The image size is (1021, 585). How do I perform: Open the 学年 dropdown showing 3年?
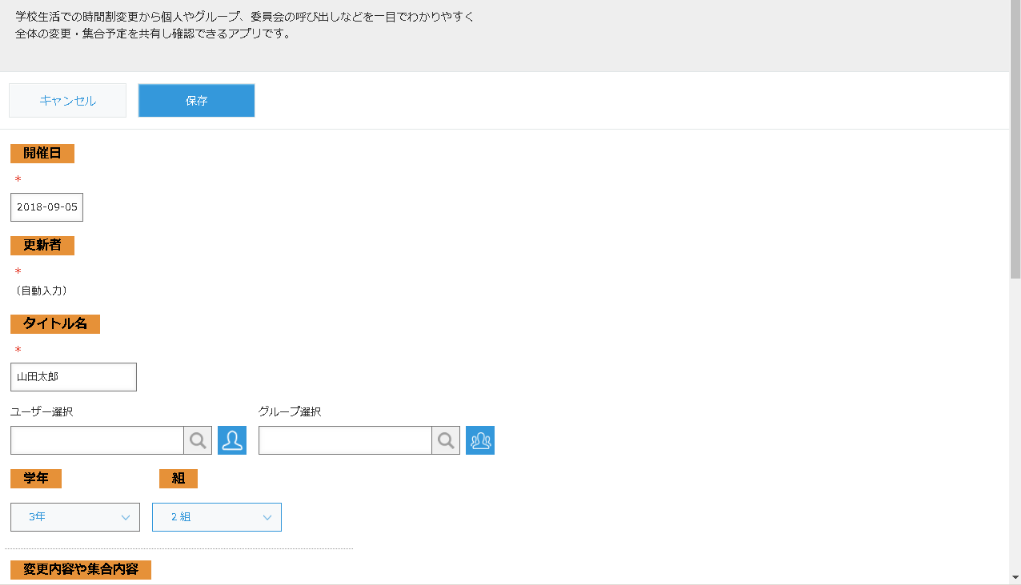74,517
